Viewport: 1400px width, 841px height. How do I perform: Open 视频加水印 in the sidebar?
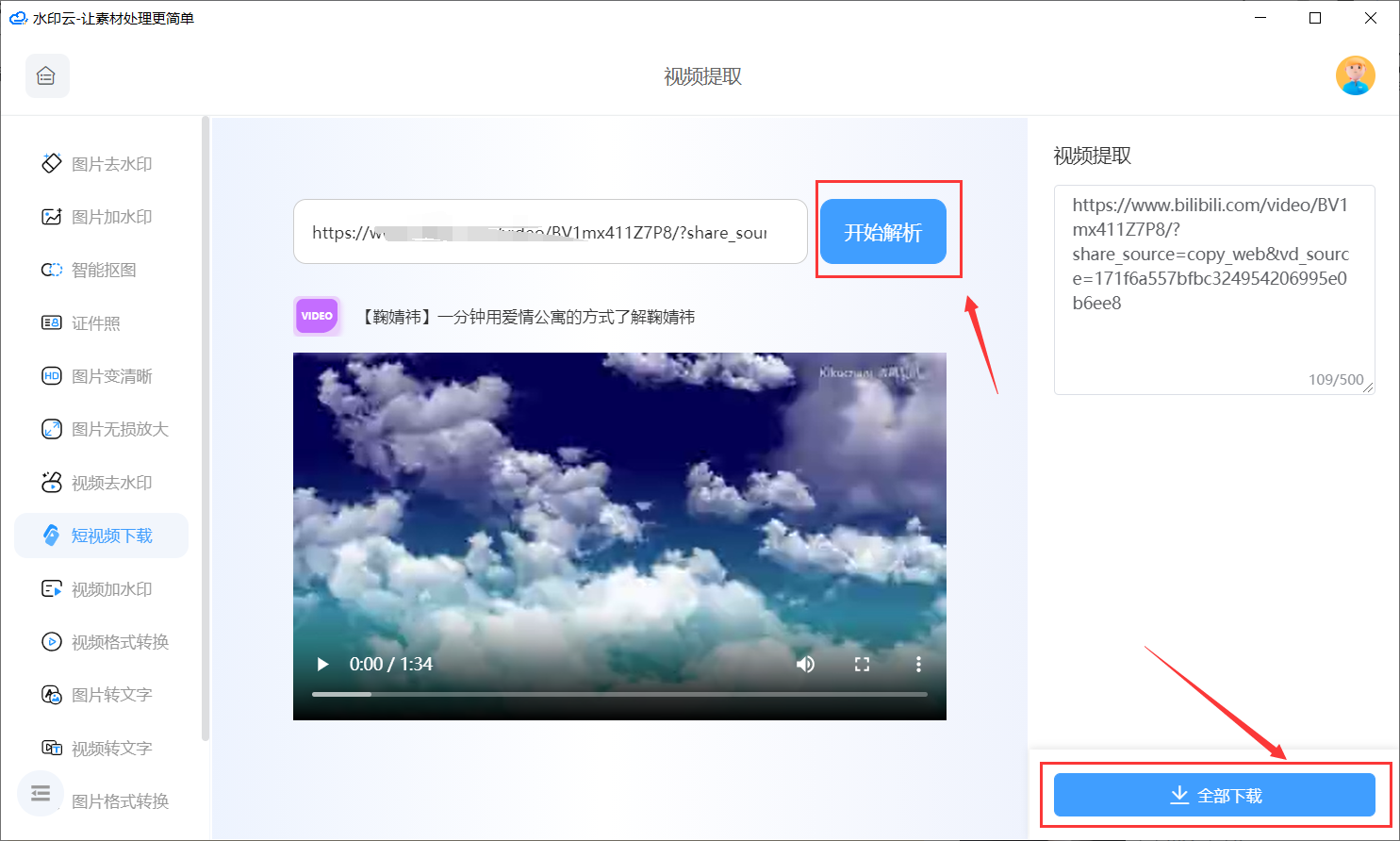pyautogui.click(x=101, y=589)
